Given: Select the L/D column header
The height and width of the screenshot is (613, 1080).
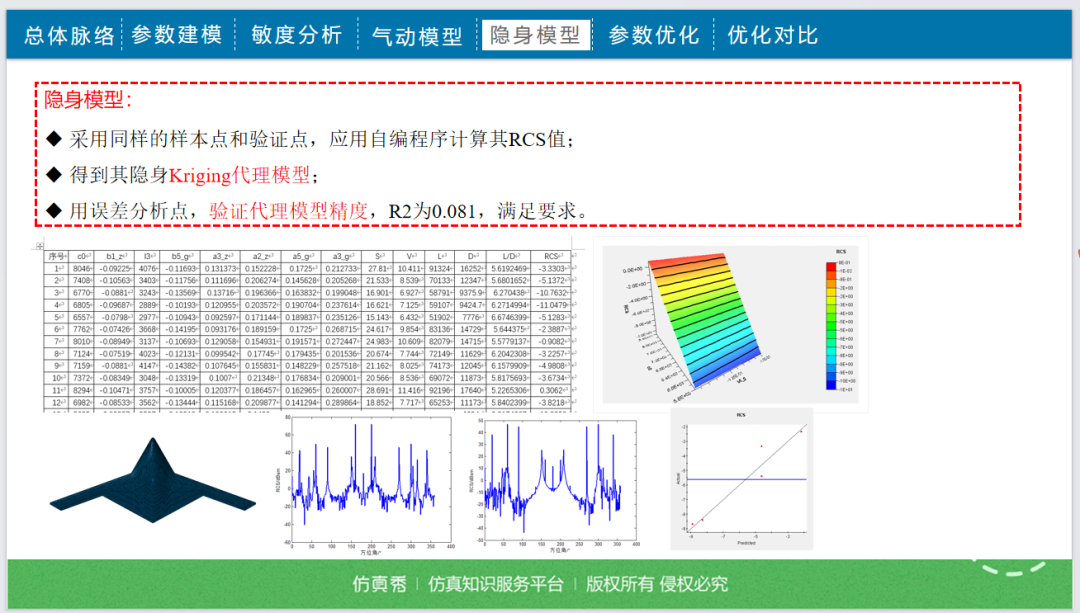Looking at the screenshot, I should click(x=510, y=256).
